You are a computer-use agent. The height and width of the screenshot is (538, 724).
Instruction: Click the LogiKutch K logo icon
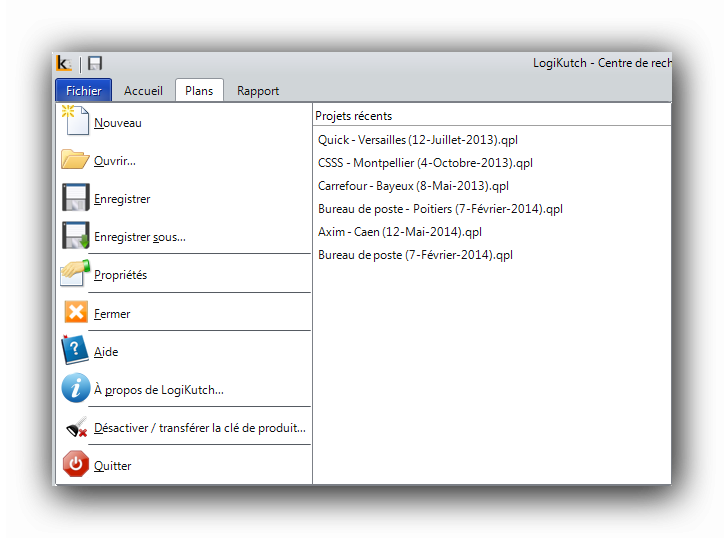tap(64, 63)
